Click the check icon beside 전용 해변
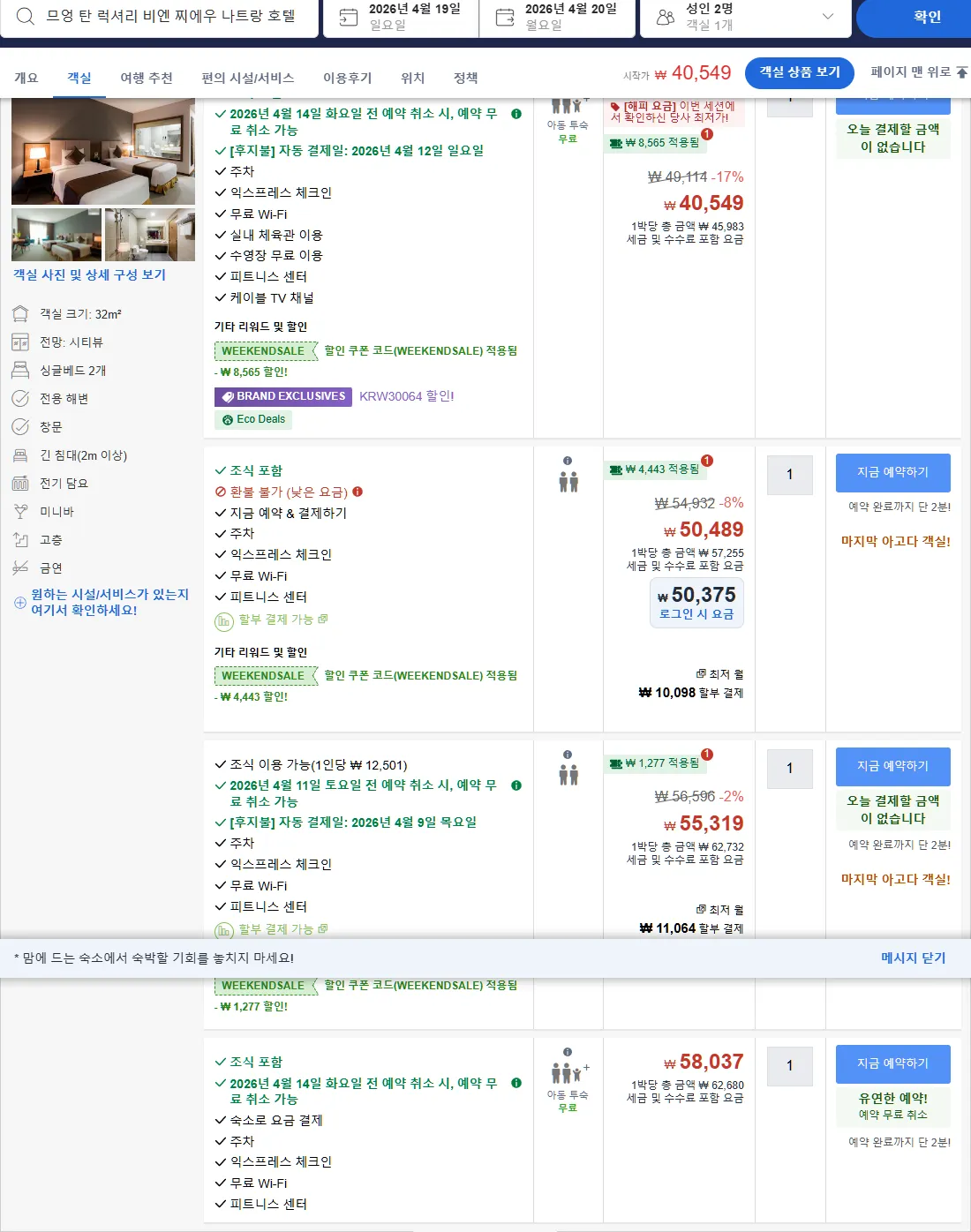This screenshot has width=971, height=1232. click(20, 399)
